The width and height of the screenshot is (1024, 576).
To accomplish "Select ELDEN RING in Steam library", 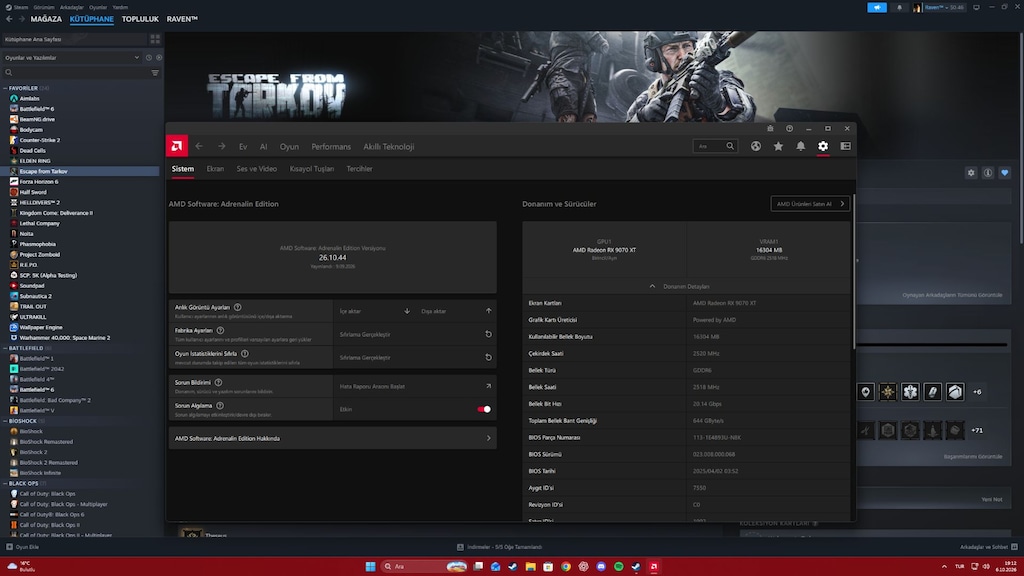I will (35, 161).
